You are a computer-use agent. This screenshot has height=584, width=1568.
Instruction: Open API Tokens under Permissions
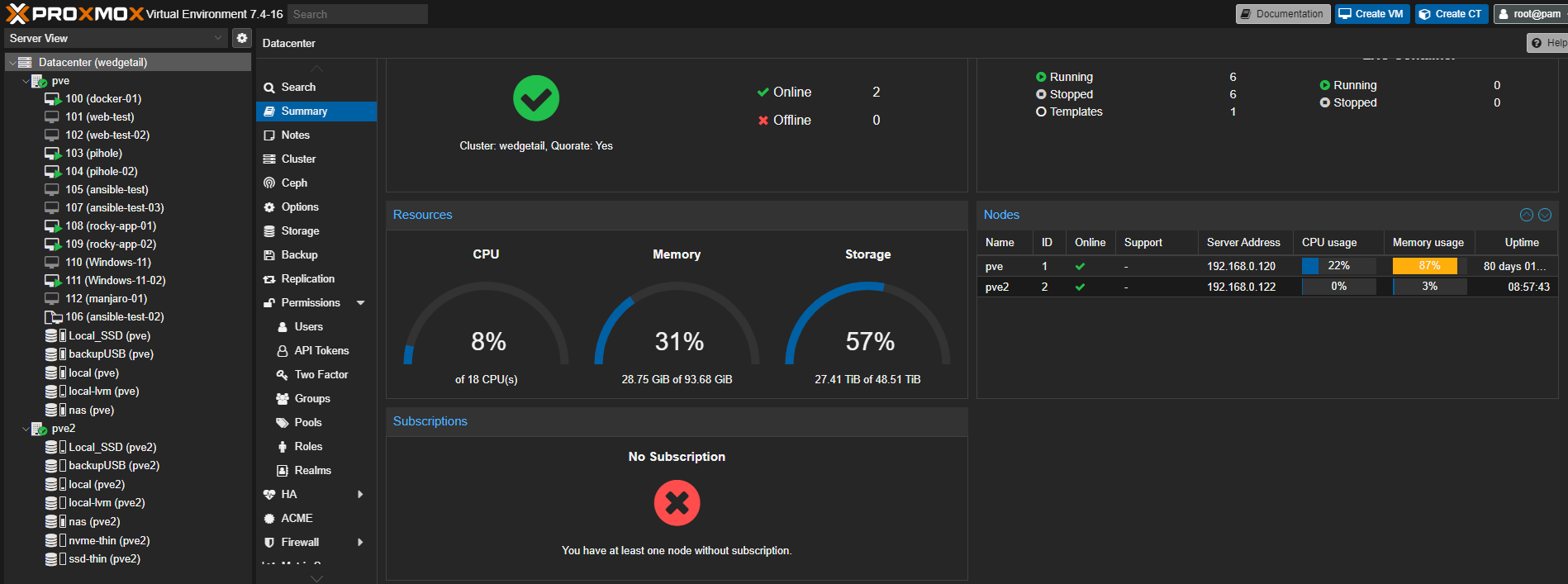pos(321,350)
